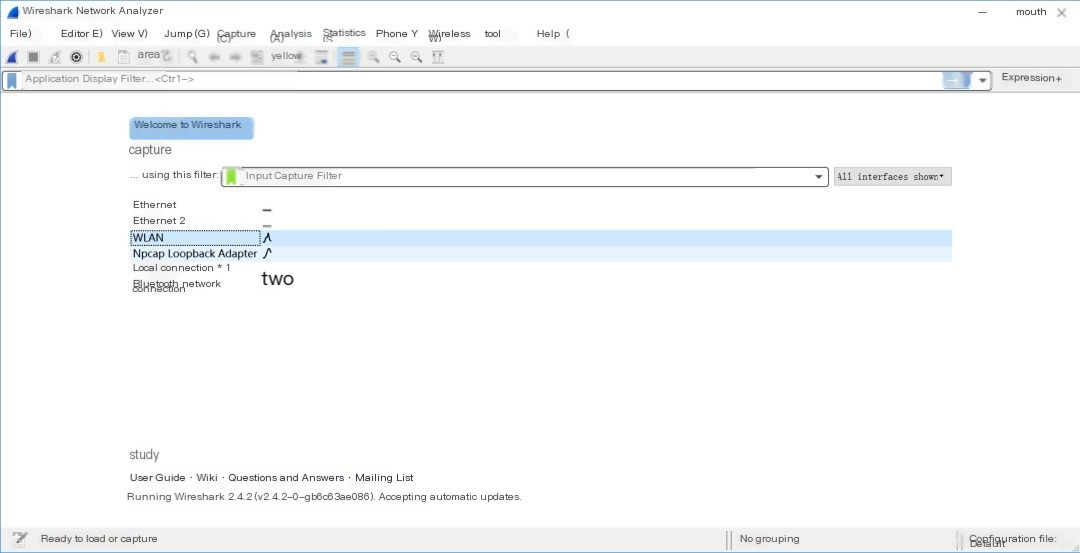Click the Configuration file: Default status entry

[1012, 541]
